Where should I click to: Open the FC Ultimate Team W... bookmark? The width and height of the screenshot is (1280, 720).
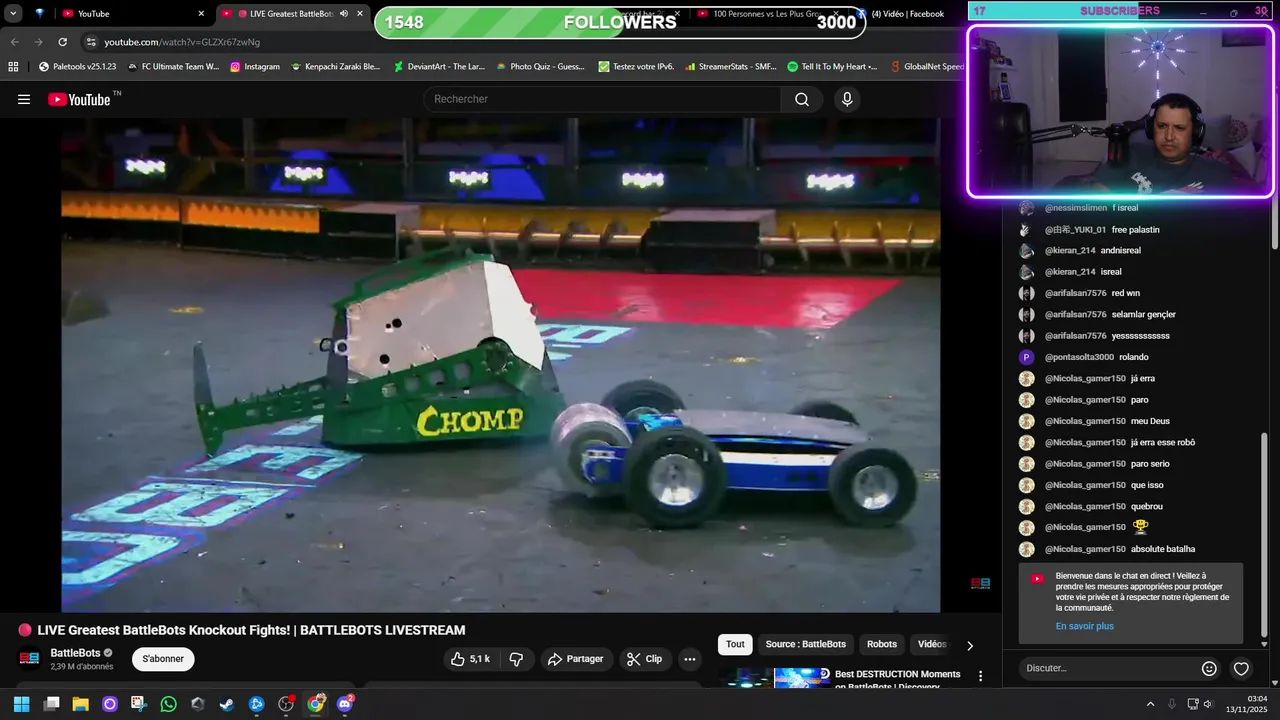pyautogui.click(x=174, y=67)
